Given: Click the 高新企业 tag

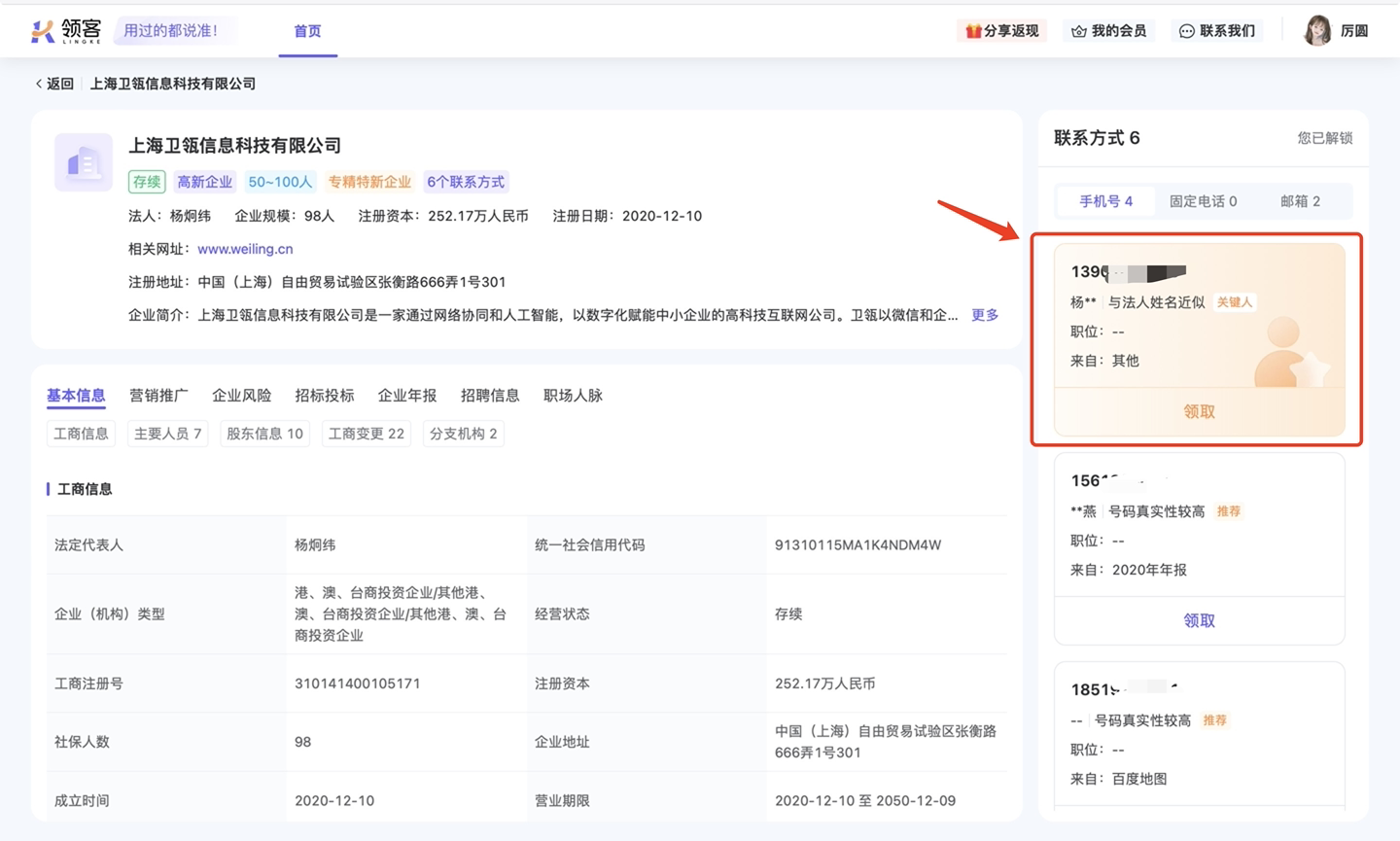Looking at the screenshot, I should coord(204,182).
